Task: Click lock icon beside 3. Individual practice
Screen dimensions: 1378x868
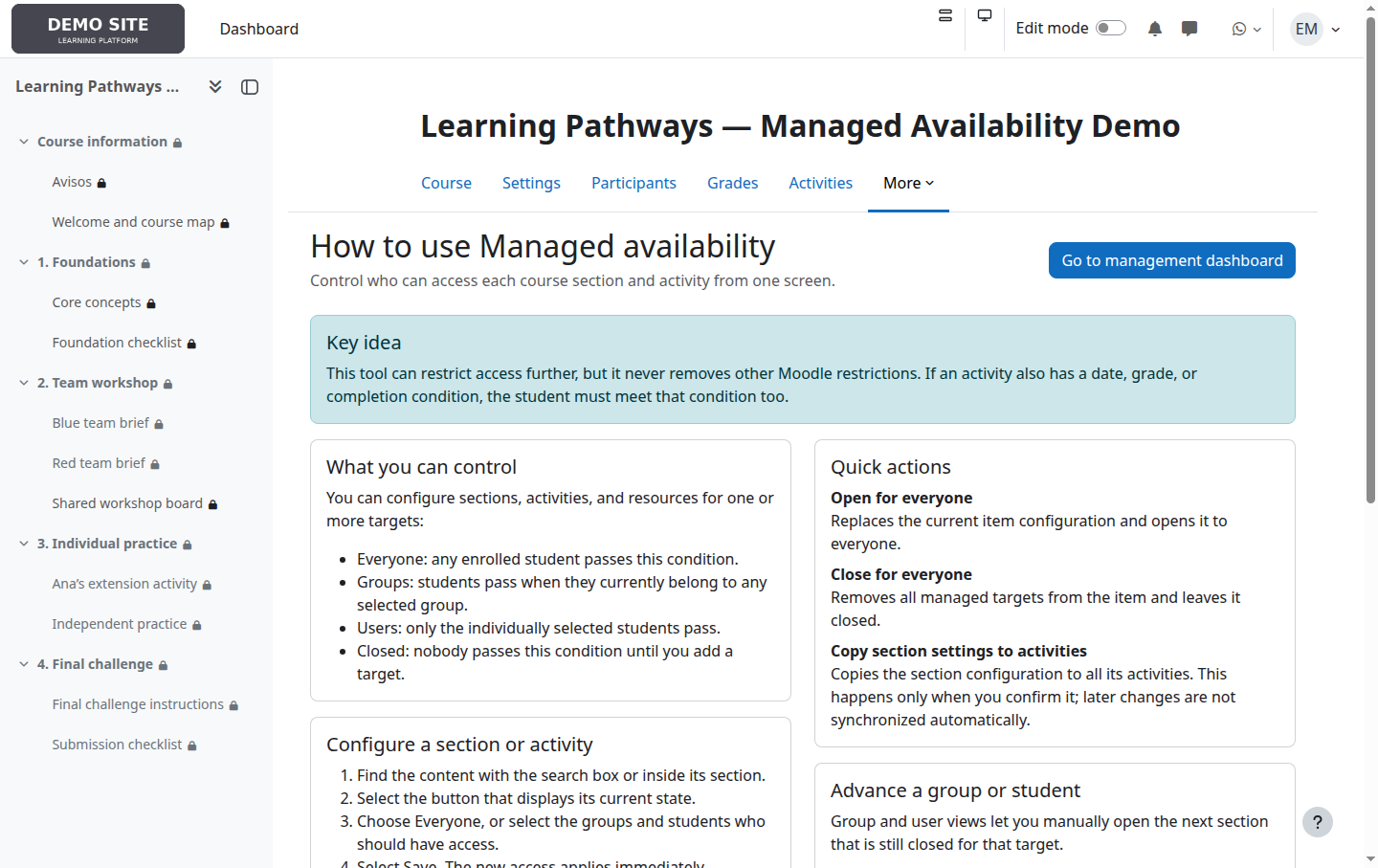Action: (x=187, y=545)
